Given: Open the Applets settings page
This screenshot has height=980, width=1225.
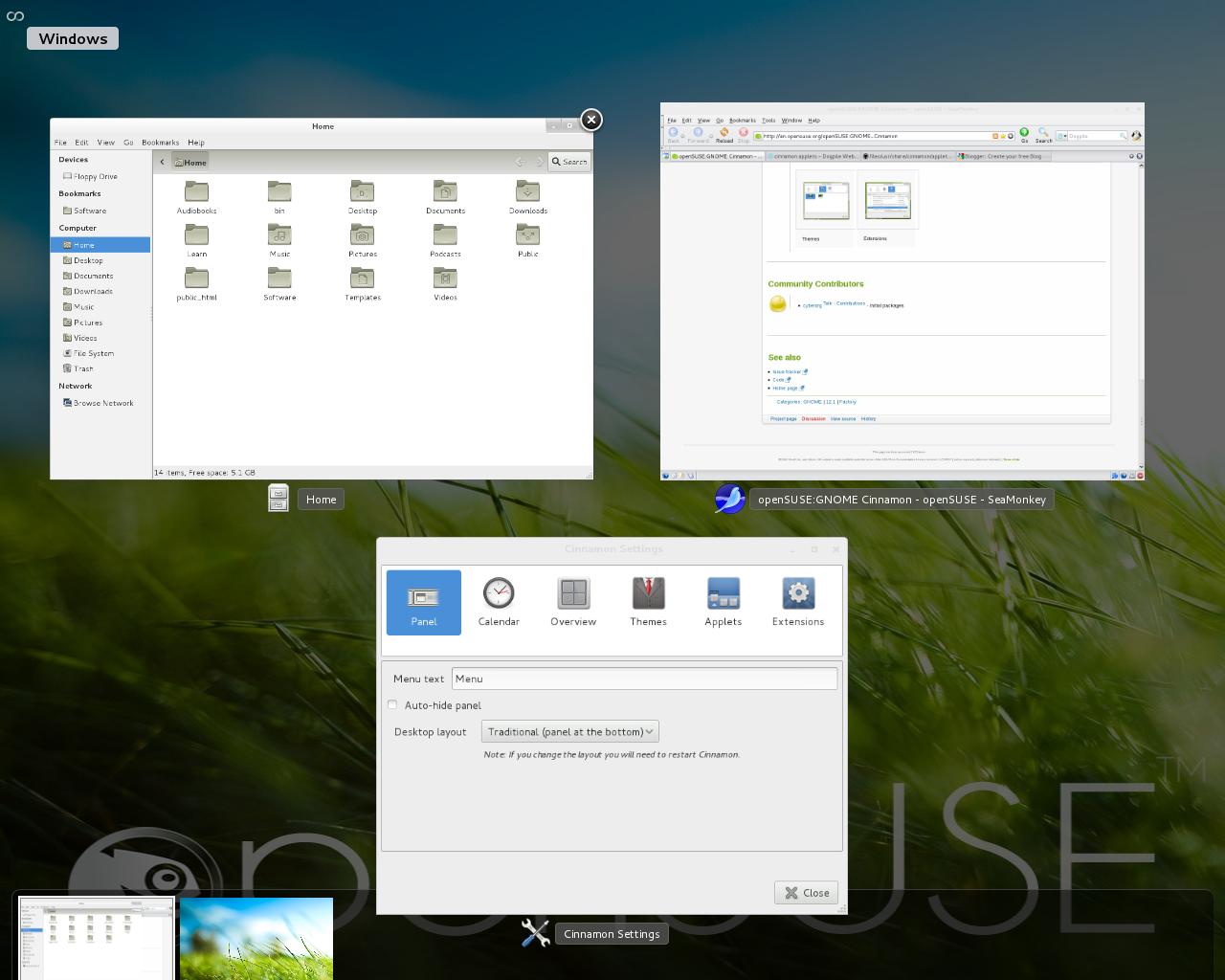Looking at the screenshot, I should click(723, 601).
